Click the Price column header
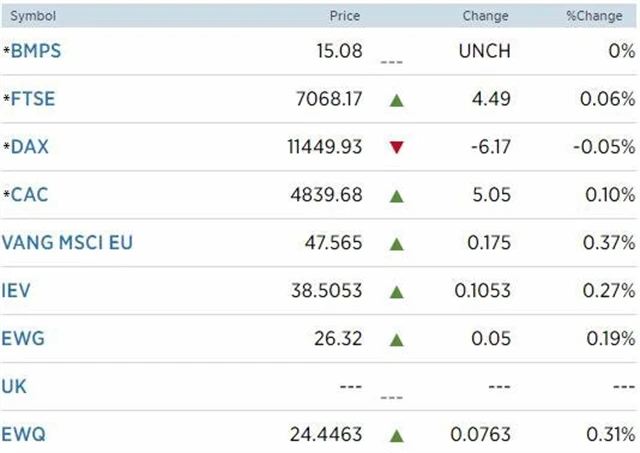Image resolution: width=640 pixels, height=453 pixels. pyautogui.click(x=345, y=16)
